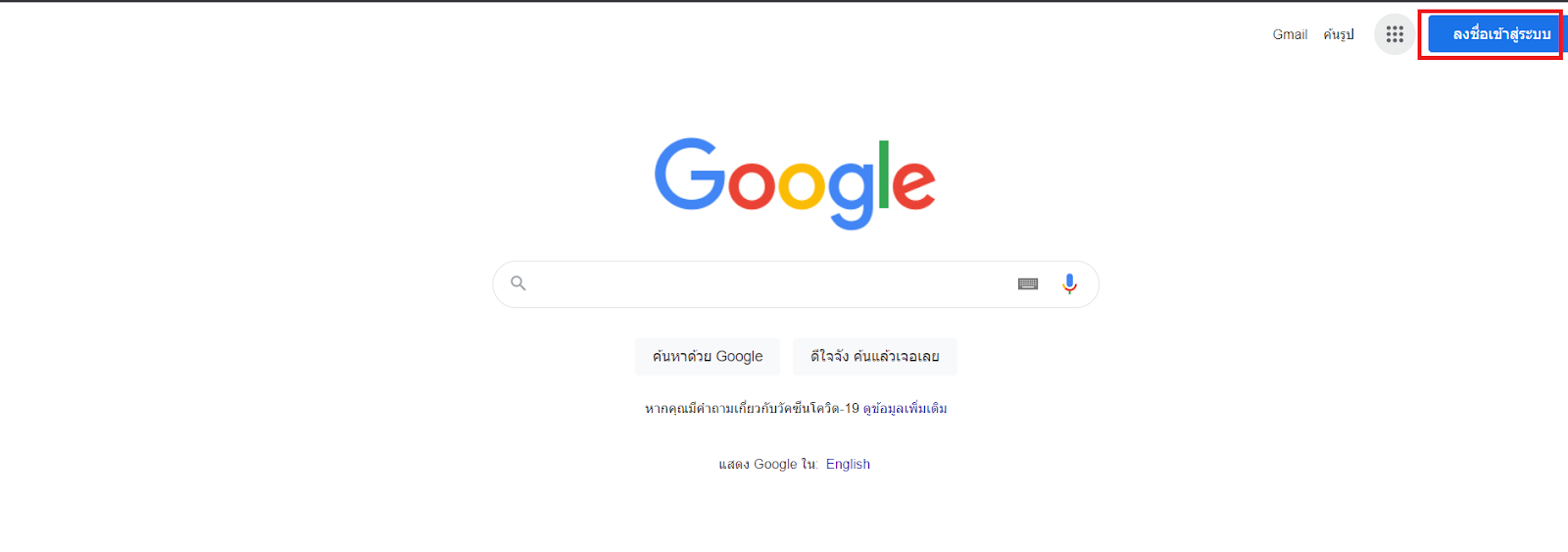Click the magnifying glass icon in search box

coord(518,283)
